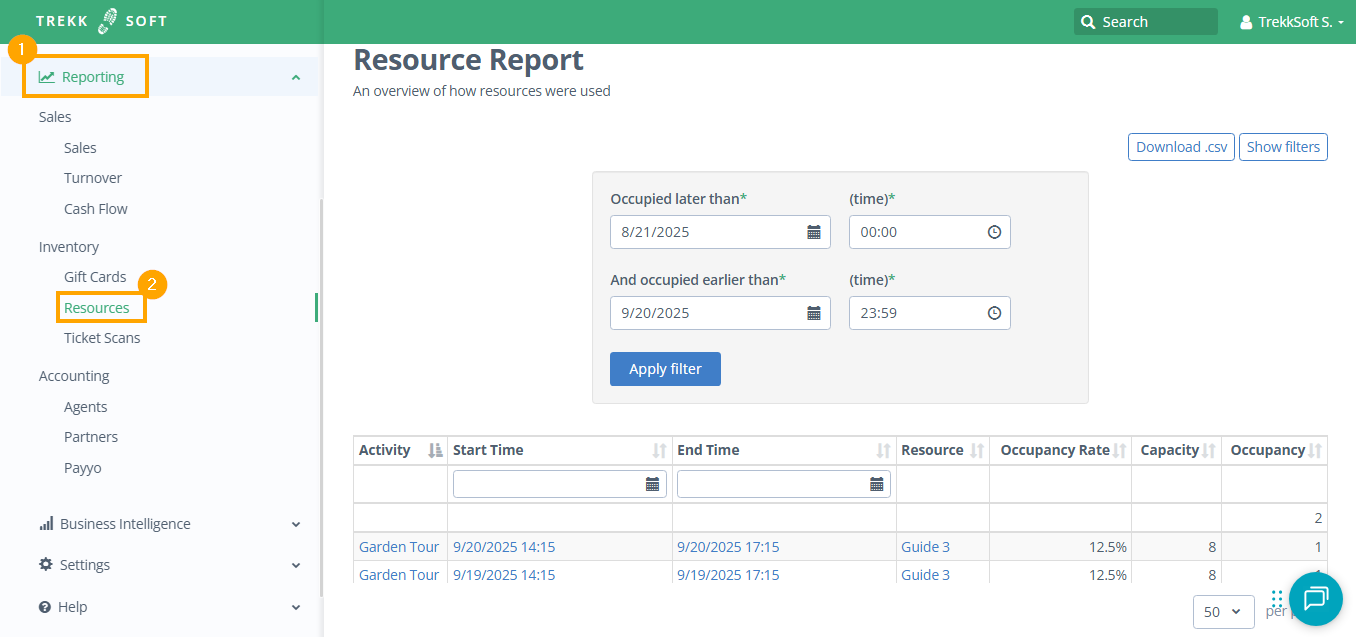Viewport: 1356px width, 637px height.
Task: Collapse the Reporting menu section
Action: [295, 77]
